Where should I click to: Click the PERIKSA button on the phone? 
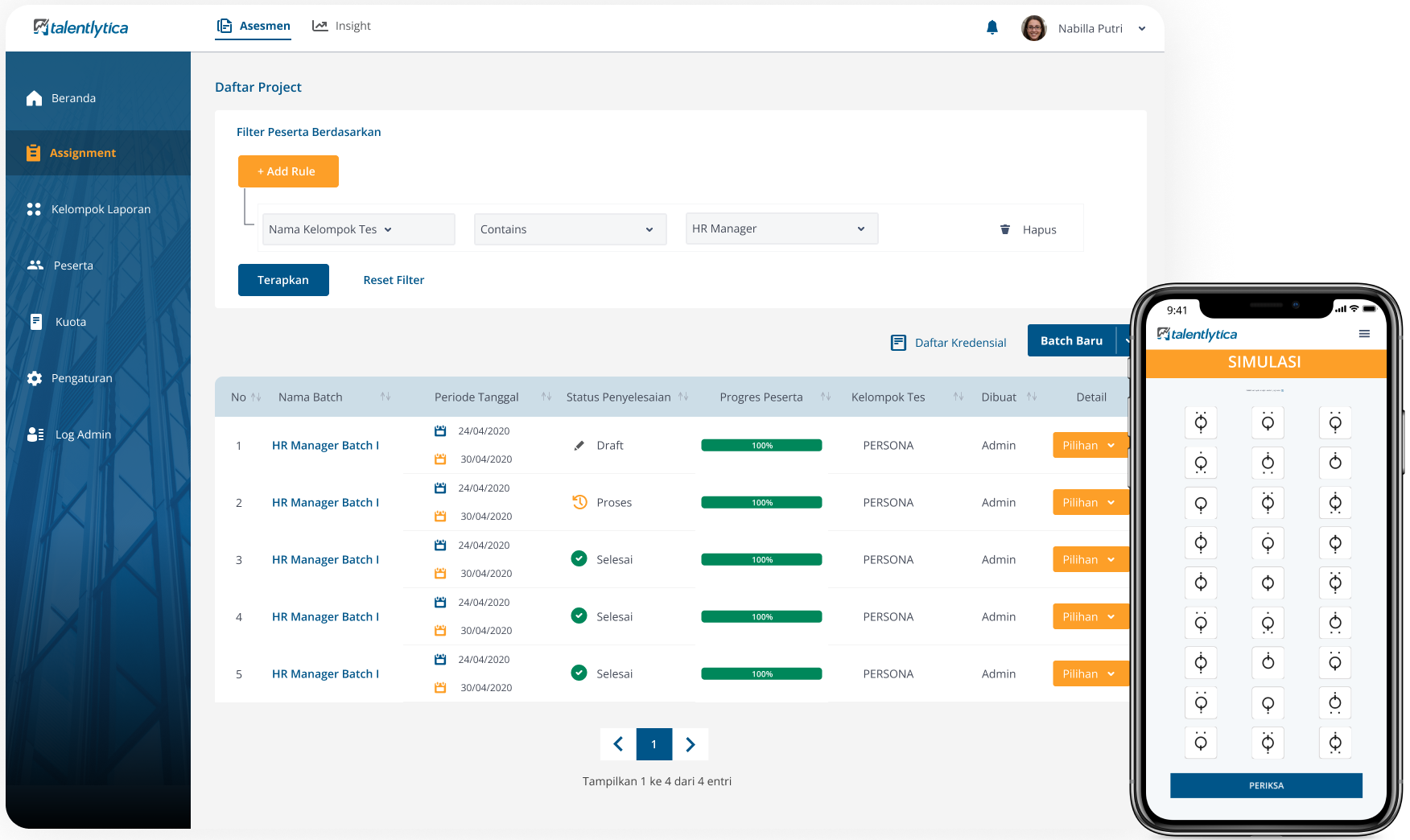click(1266, 785)
